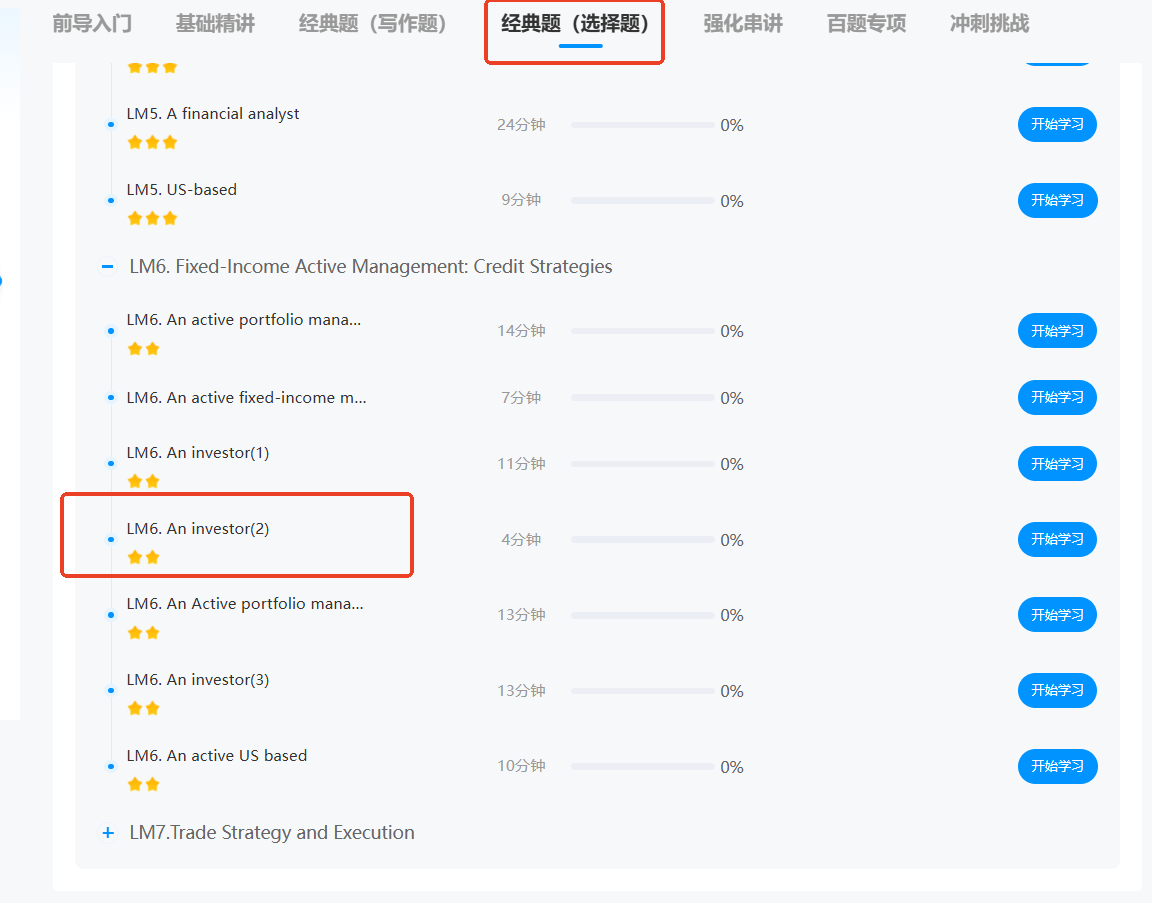Image resolution: width=1152 pixels, height=903 pixels.
Task: Switch to the 强化串讲 tab
Action: pos(743,24)
